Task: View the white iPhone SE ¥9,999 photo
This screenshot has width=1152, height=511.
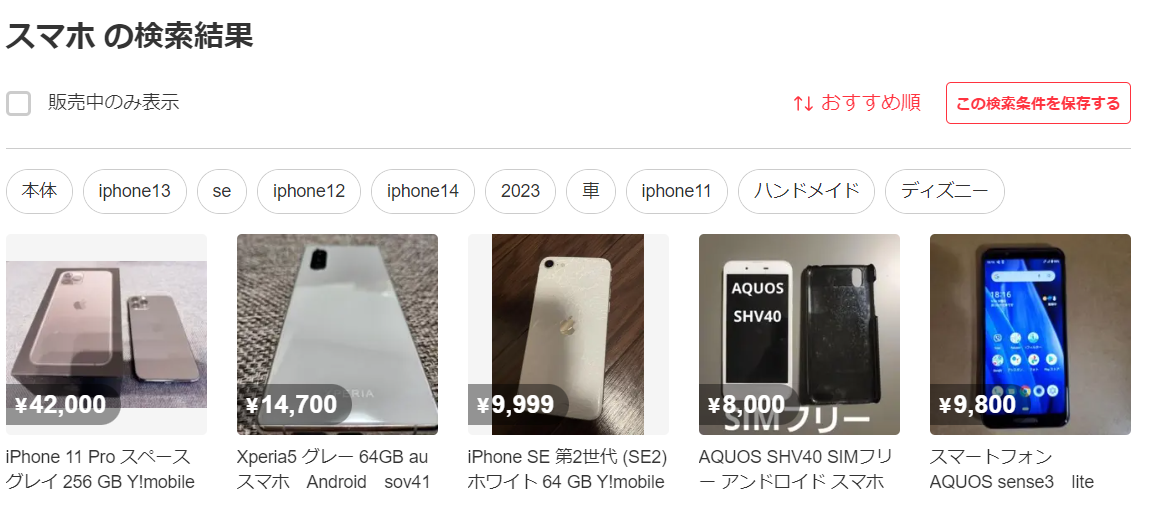Action: pos(568,334)
